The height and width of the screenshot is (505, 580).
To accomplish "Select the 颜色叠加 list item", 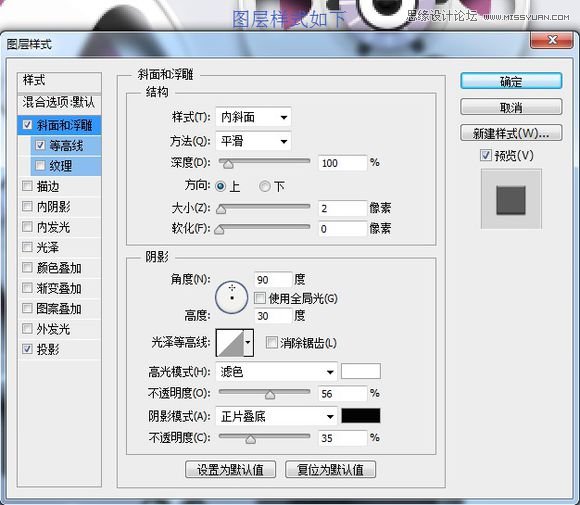I will pos(59,267).
